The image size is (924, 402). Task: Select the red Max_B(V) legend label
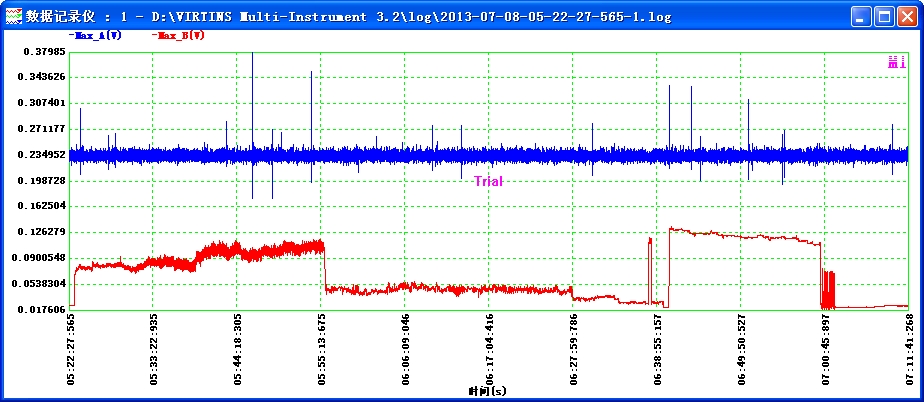point(178,35)
